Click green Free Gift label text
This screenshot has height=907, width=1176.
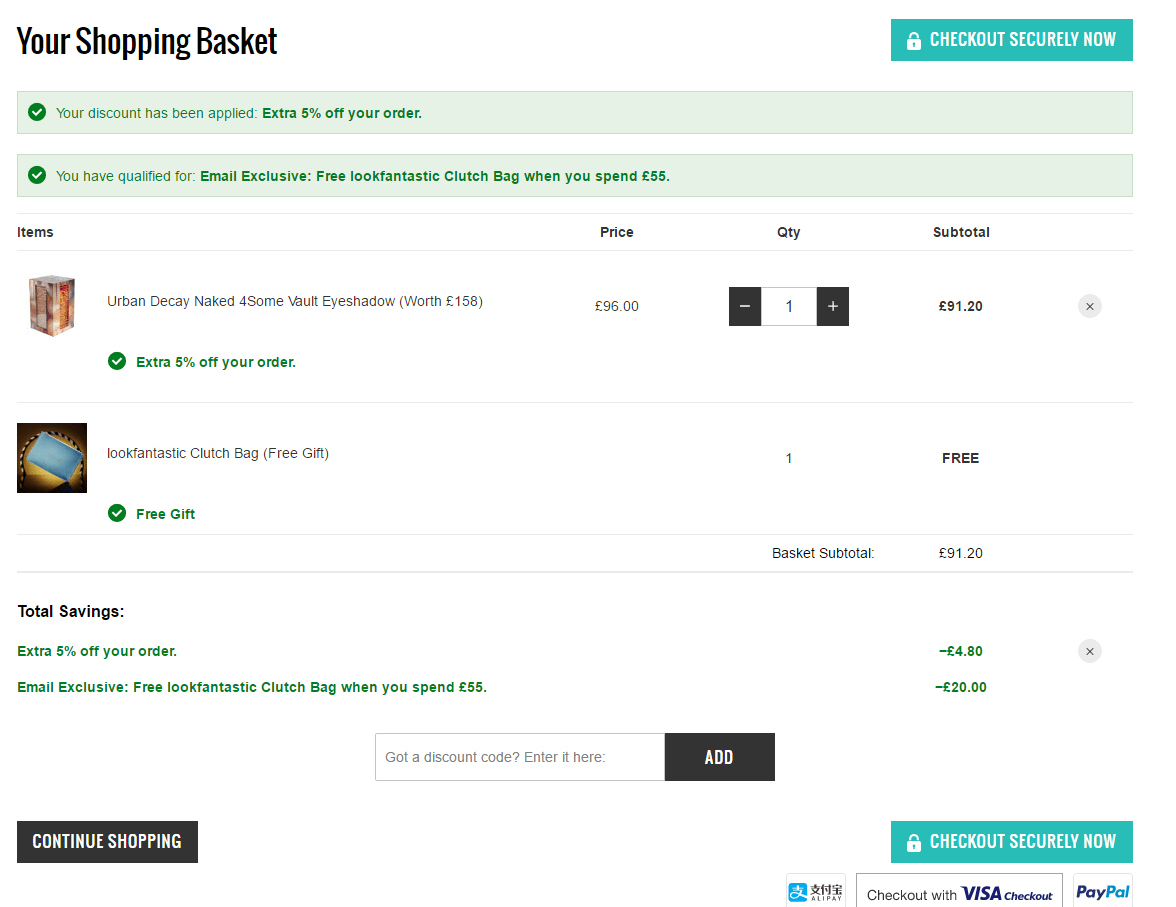tap(165, 514)
